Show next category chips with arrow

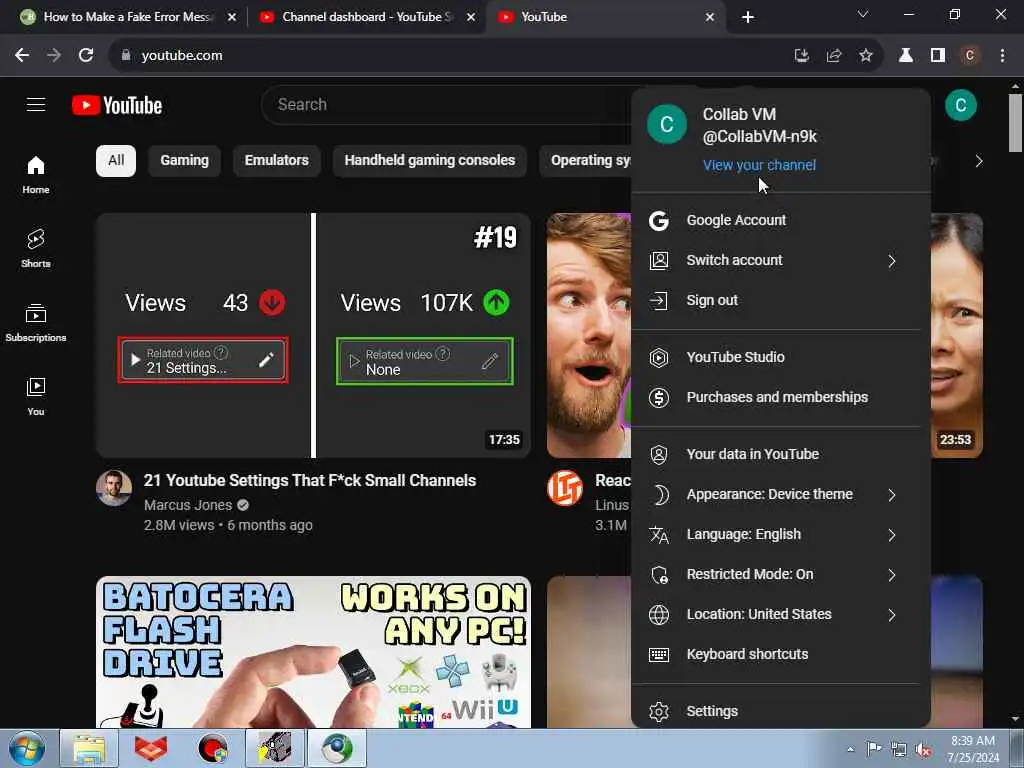pos(978,161)
